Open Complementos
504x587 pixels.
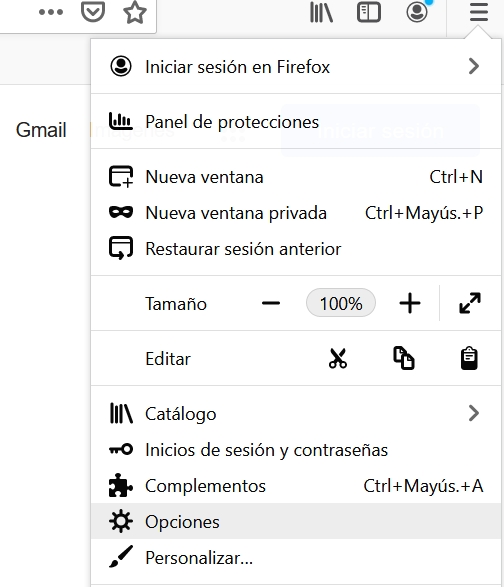296,486
